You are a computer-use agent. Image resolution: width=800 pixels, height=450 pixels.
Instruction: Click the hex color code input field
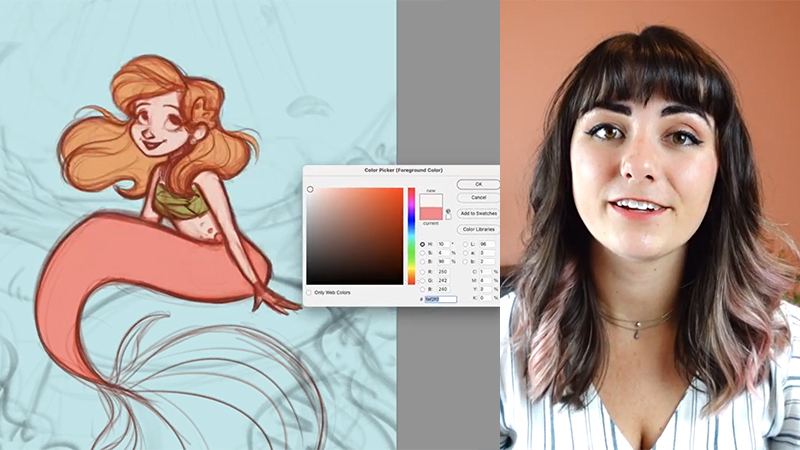(441, 299)
